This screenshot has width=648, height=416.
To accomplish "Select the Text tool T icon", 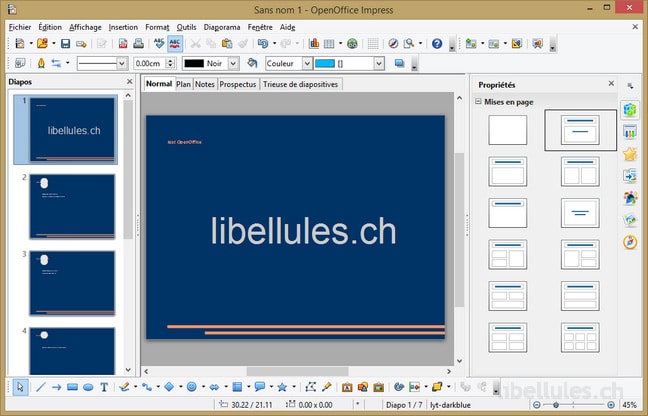I will pyautogui.click(x=104, y=387).
